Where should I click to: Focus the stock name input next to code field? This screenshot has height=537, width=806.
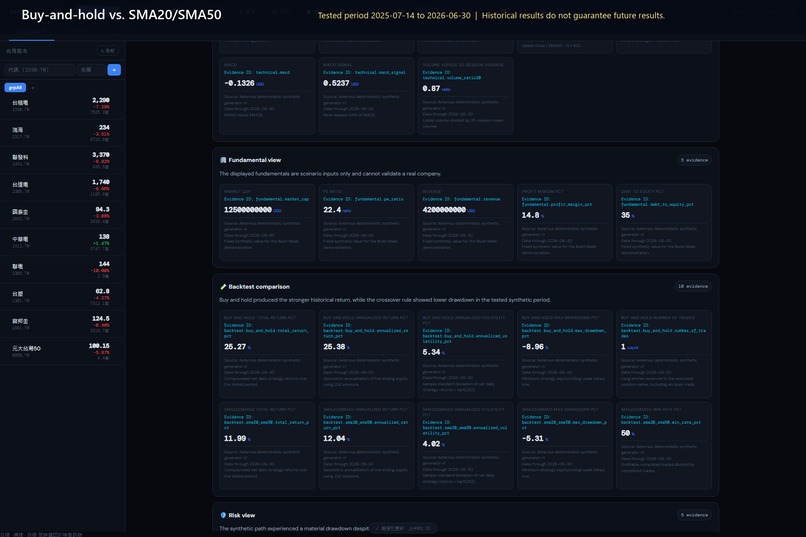point(91,69)
